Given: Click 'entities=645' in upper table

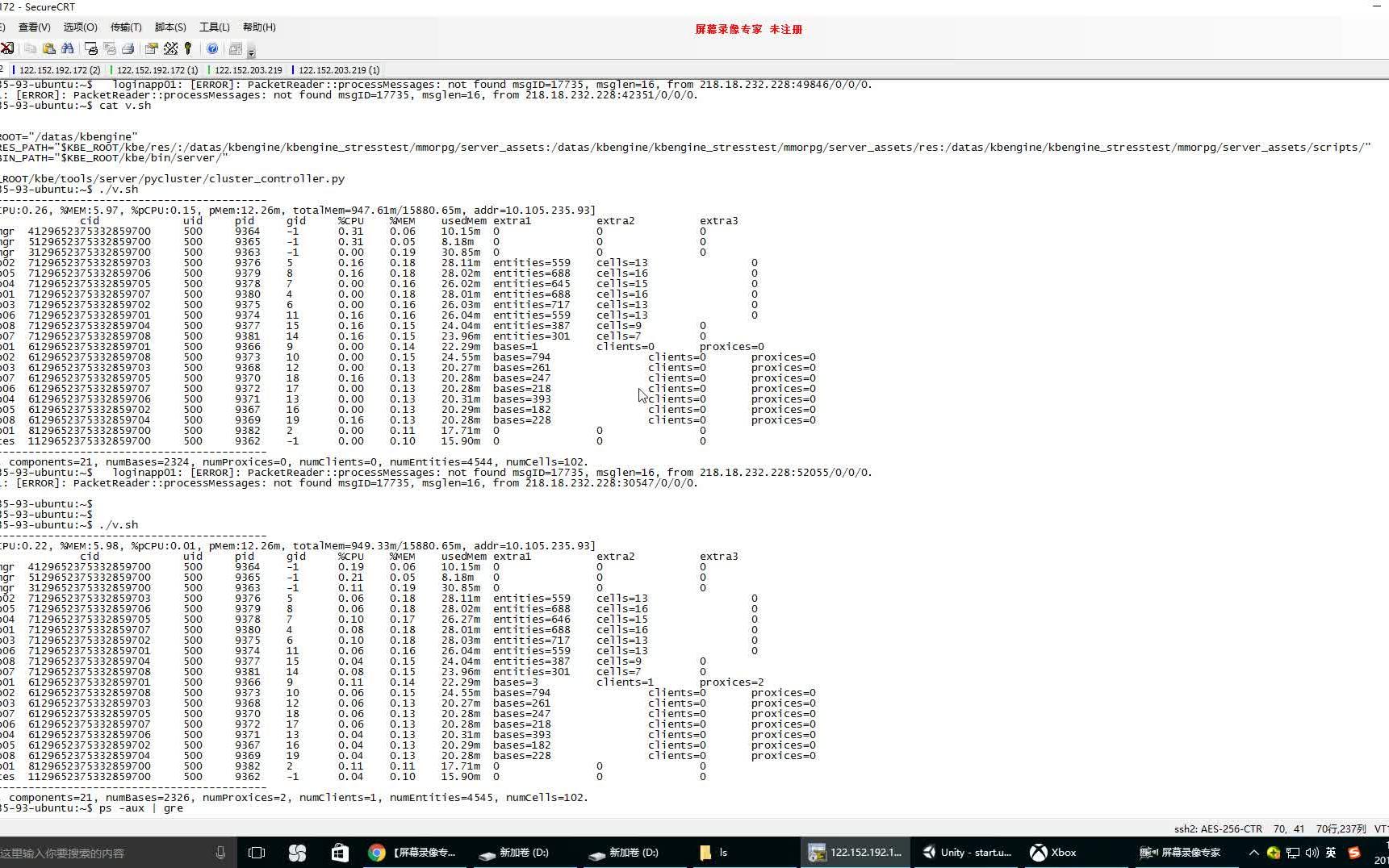Looking at the screenshot, I should click(x=531, y=284).
